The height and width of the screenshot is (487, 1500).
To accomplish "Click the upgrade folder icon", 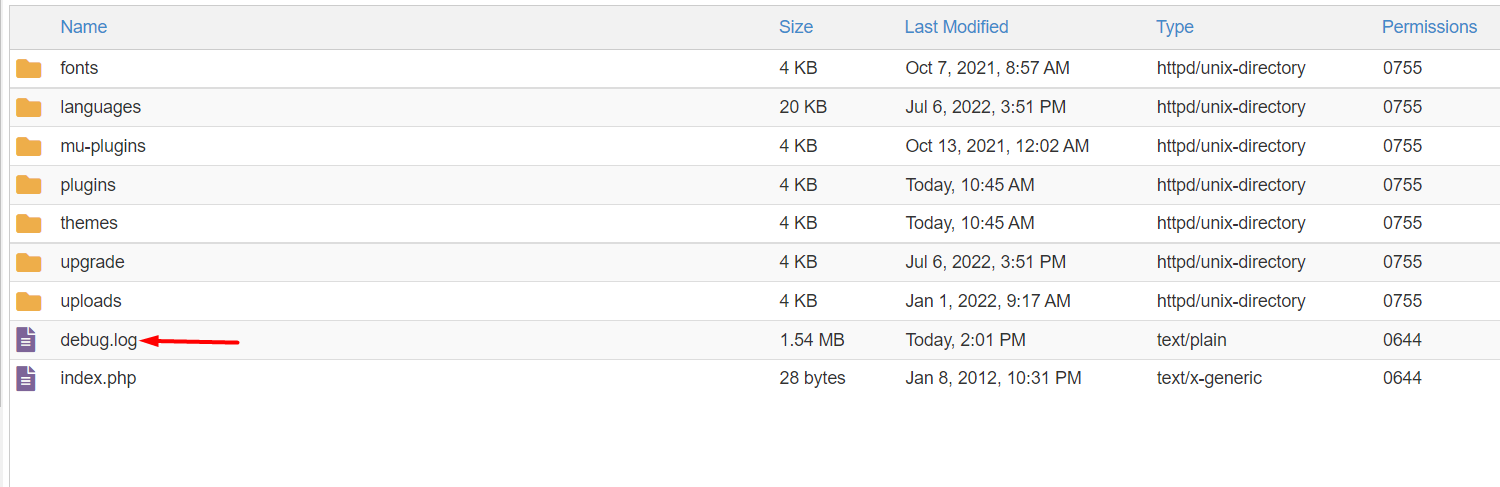I will (x=28, y=262).
